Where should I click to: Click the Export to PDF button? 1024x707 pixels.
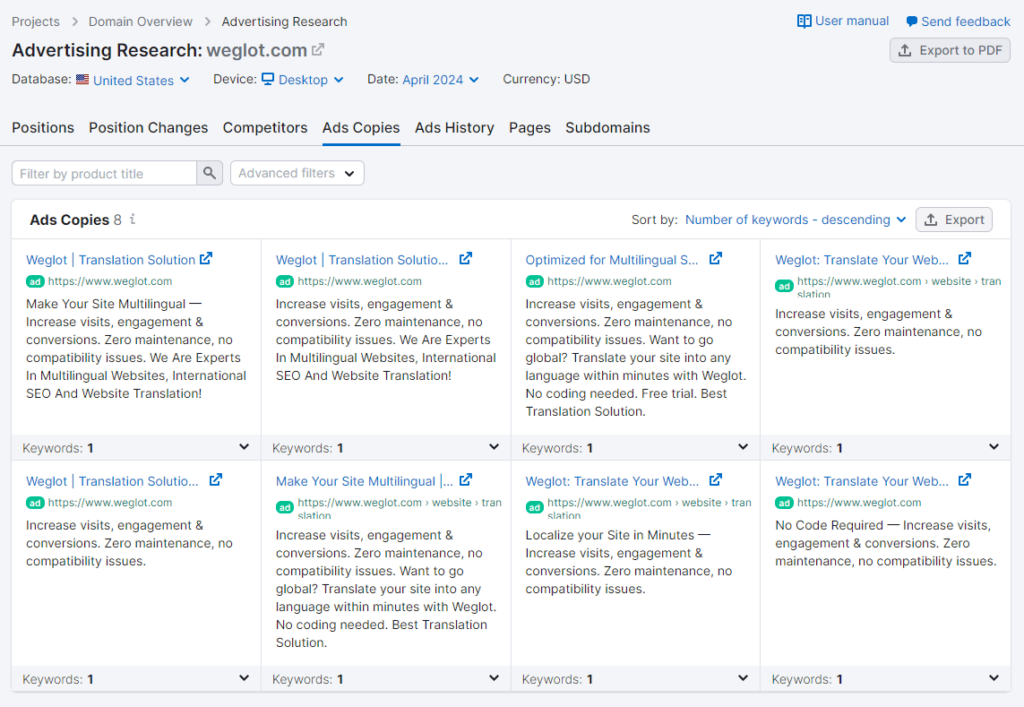[x=949, y=50]
